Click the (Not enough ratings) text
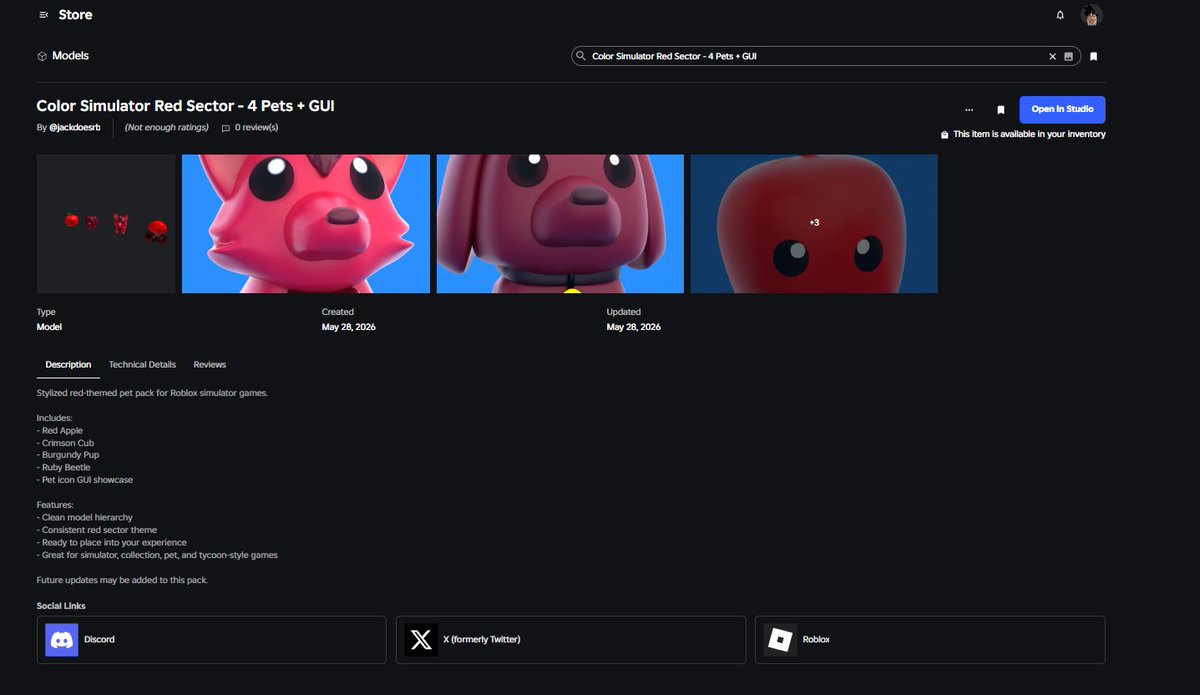The image size is (1200, 695). coord(167,127)
